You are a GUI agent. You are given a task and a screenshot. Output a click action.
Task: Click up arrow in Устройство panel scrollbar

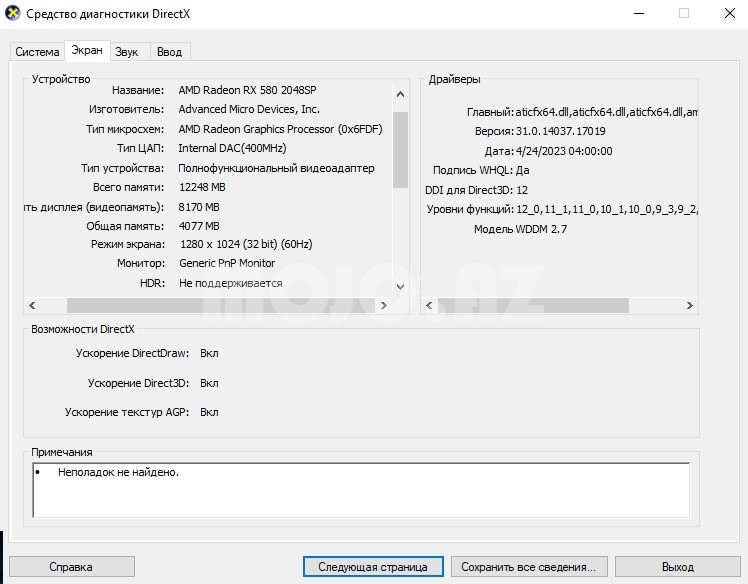click(400, 95)
